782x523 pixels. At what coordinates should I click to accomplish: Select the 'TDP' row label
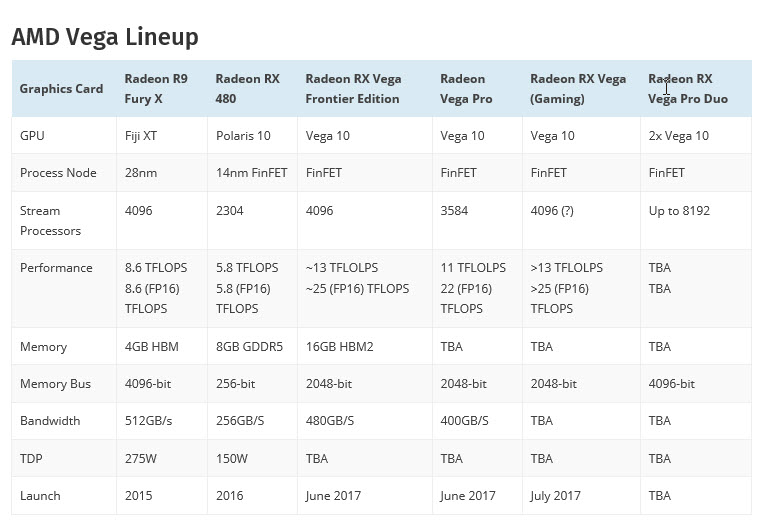pyautogui.click(x=31, y=459)
